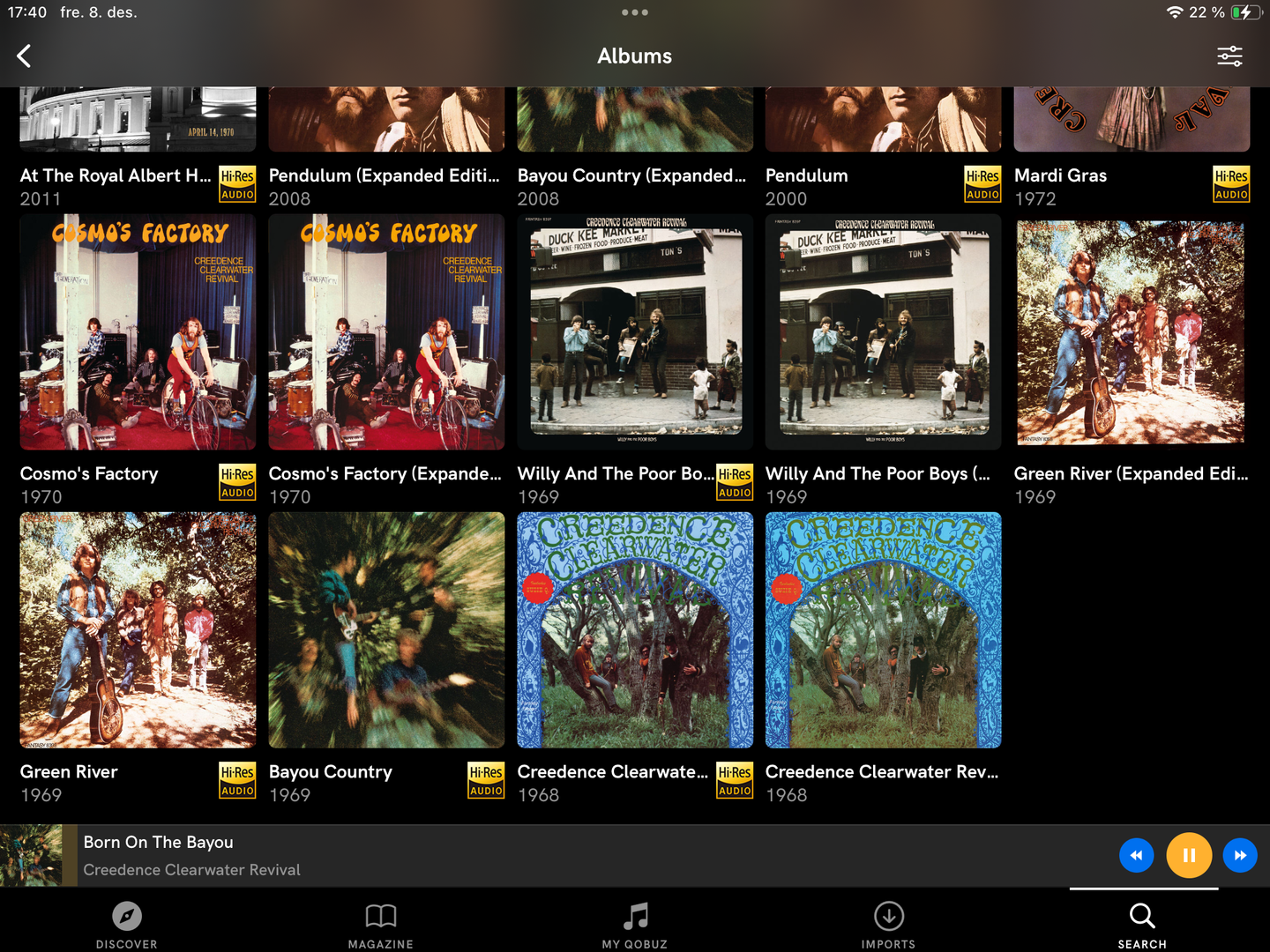Screen dimensions: 1270x952
Task: Select the 'Creedence Clearwater Rev...' title
Action: (x=882, y=771)
